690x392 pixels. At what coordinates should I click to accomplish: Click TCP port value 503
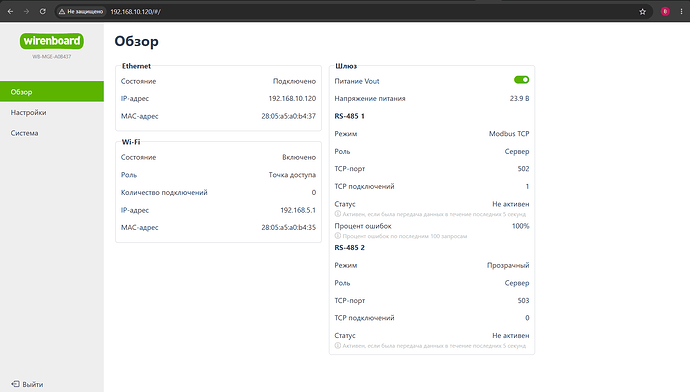(524, 300)
